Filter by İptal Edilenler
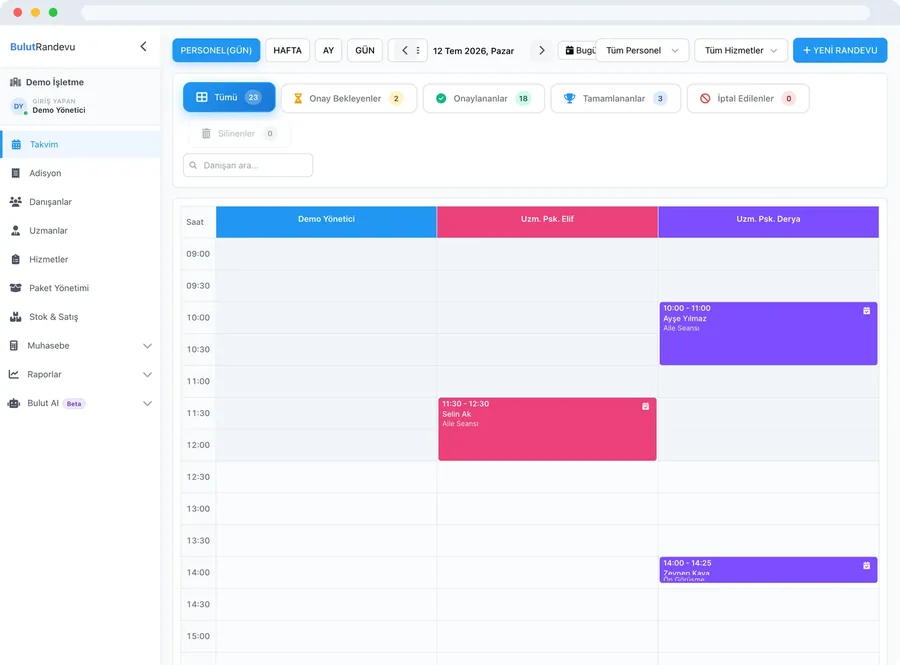This screenshot has width=900, height=665. [748, 98]
